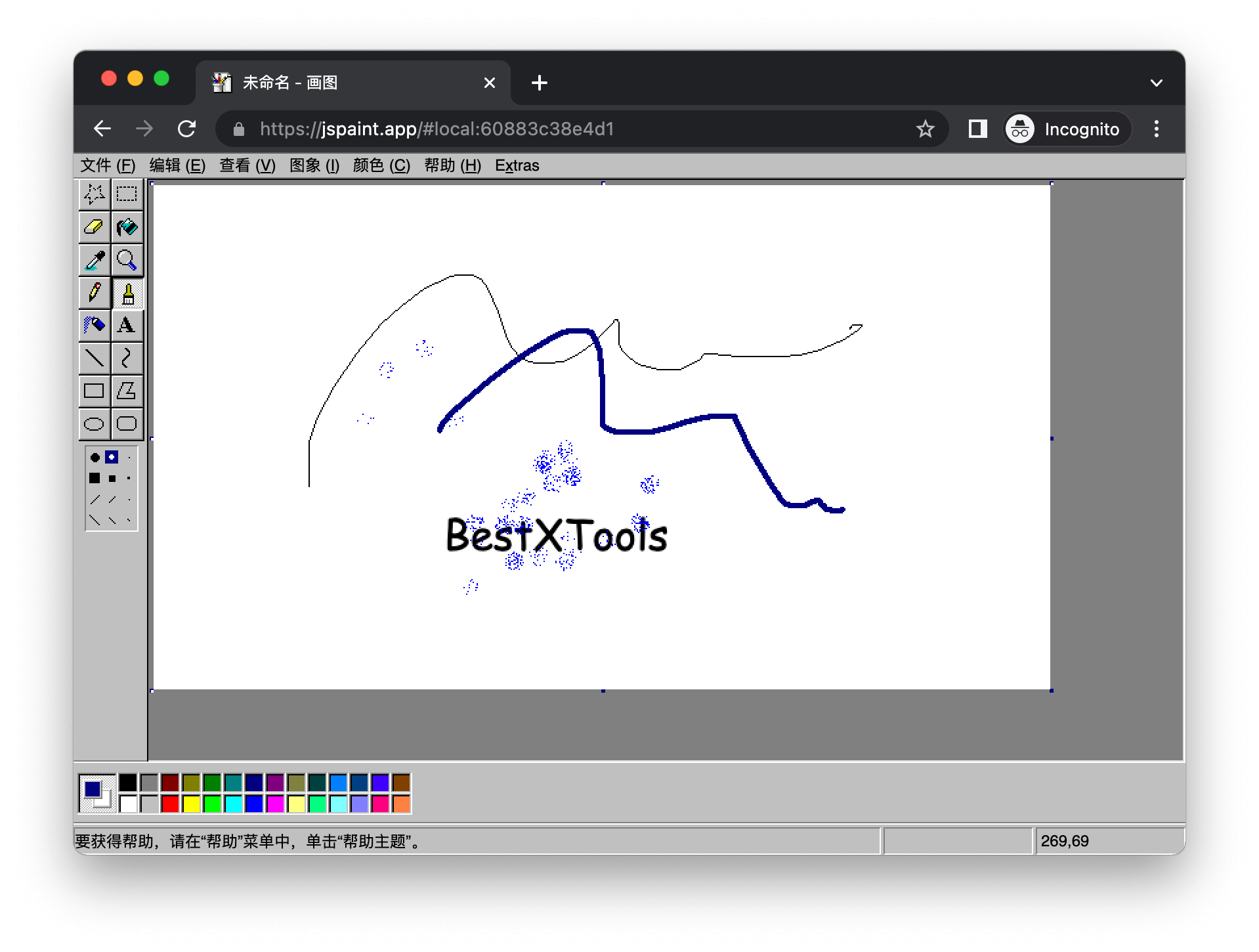Pick the magenta palette color

point(276,804)
